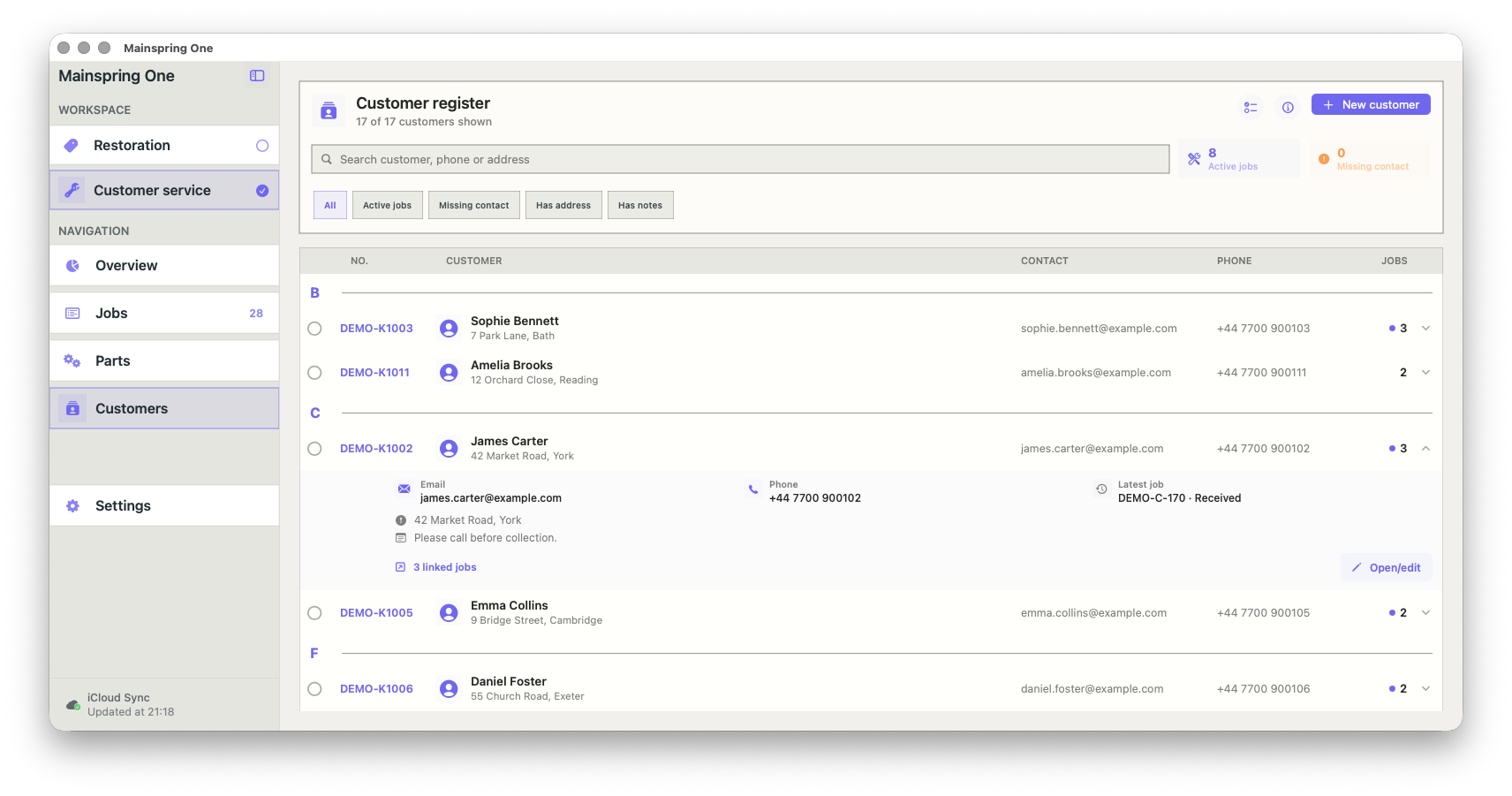Click the note icon beside call instruction
This screenshot has width=1512, height=796.
click(401, 538)
